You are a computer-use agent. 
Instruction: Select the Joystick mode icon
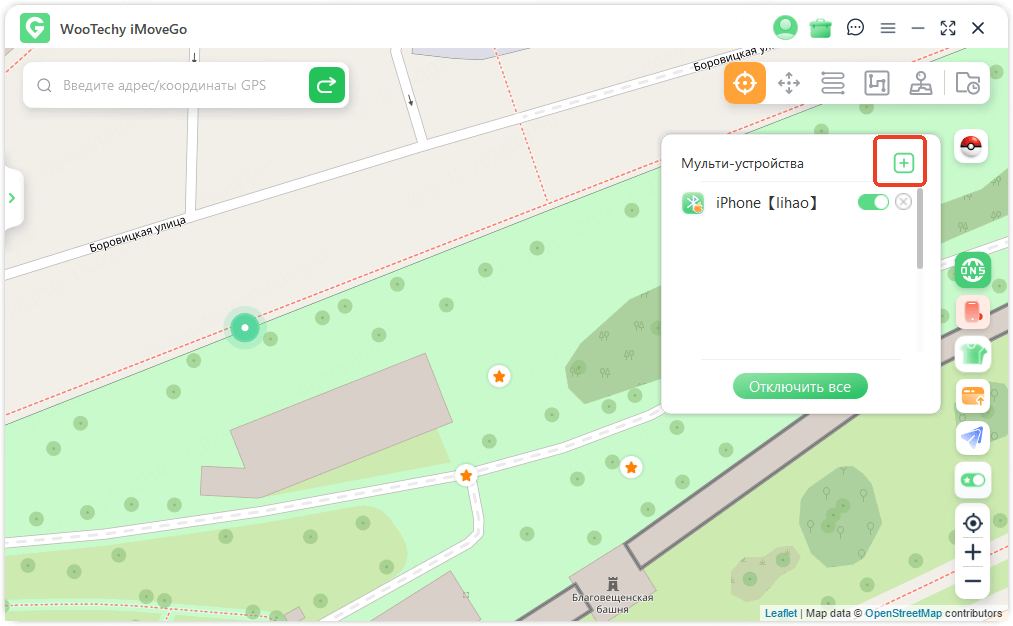click(921, 83)
